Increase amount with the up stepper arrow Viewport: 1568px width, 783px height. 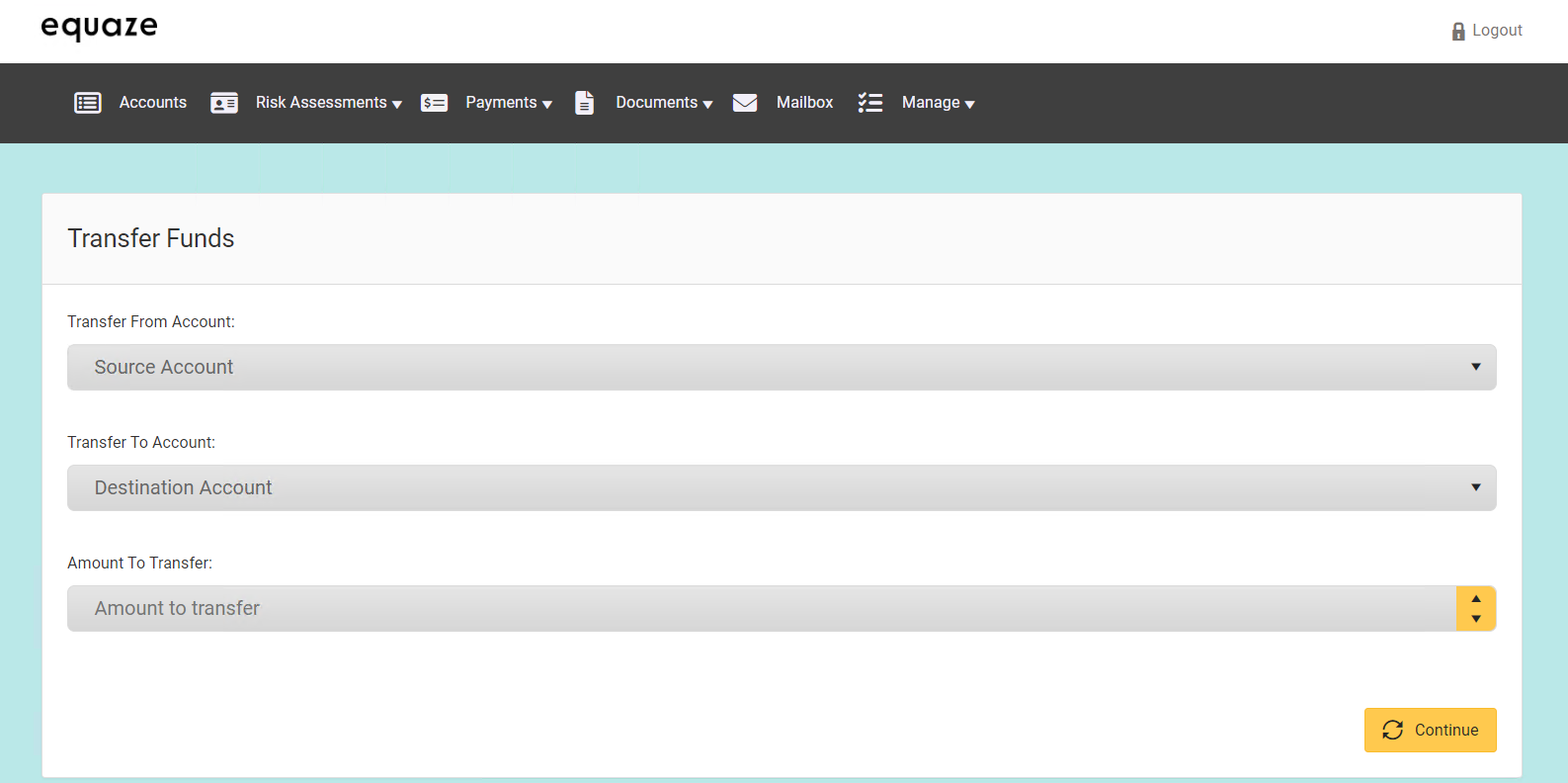tap(1476, 598)
